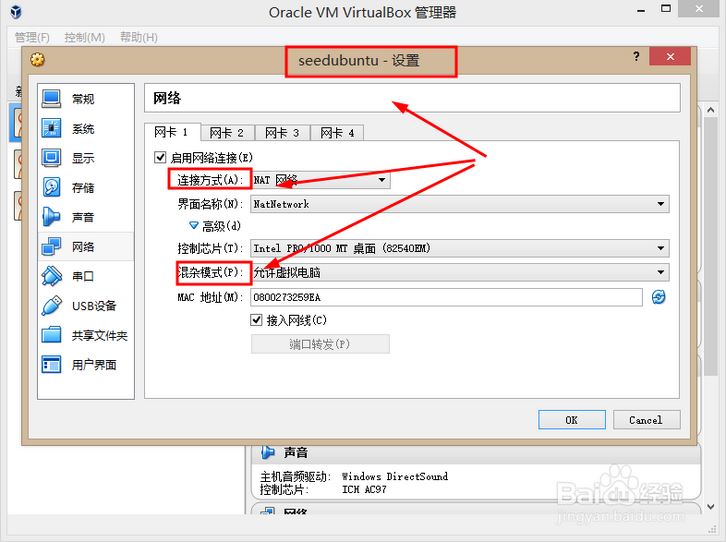The width and height of the screenshot is (726, 542).
Task: Open the 帮助(H) menu in VirtualBox manager
Action: (x=139, y=37)
